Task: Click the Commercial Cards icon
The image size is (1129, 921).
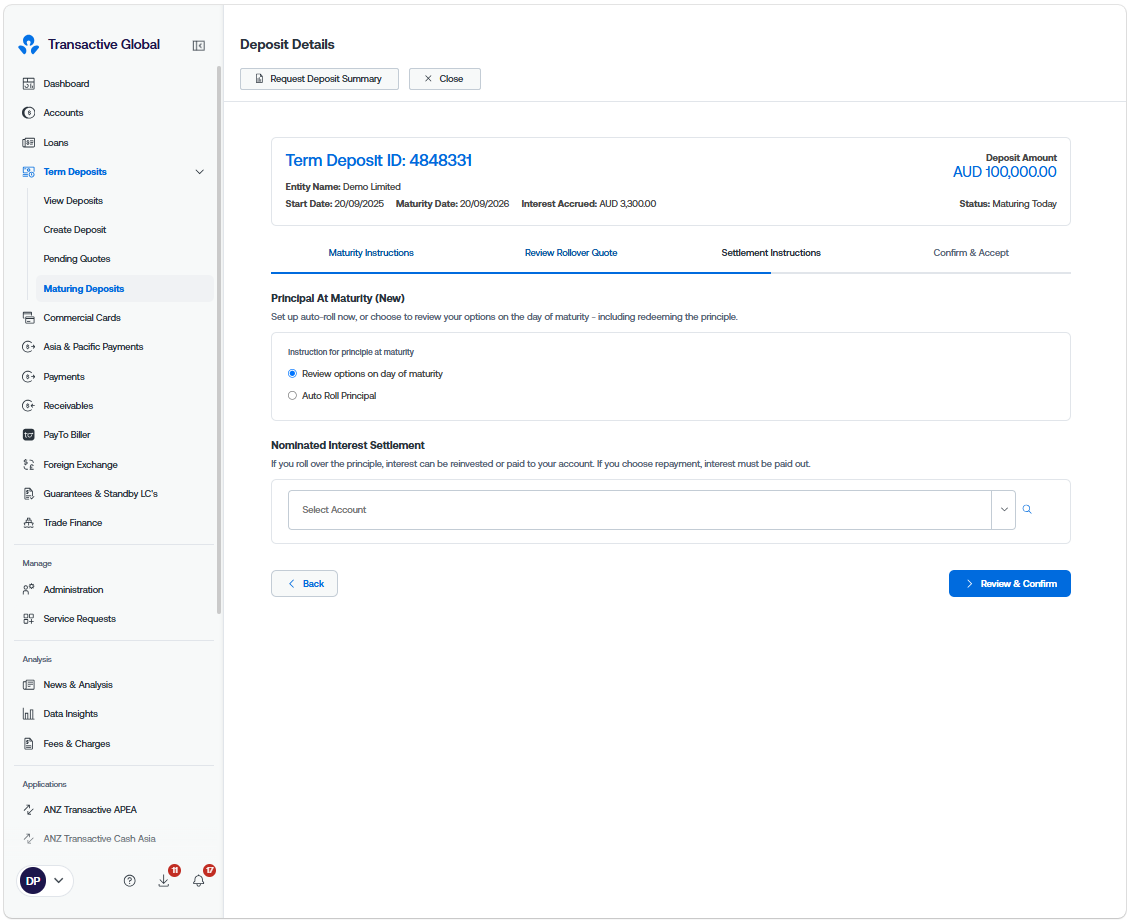Action: pos(29,318)
